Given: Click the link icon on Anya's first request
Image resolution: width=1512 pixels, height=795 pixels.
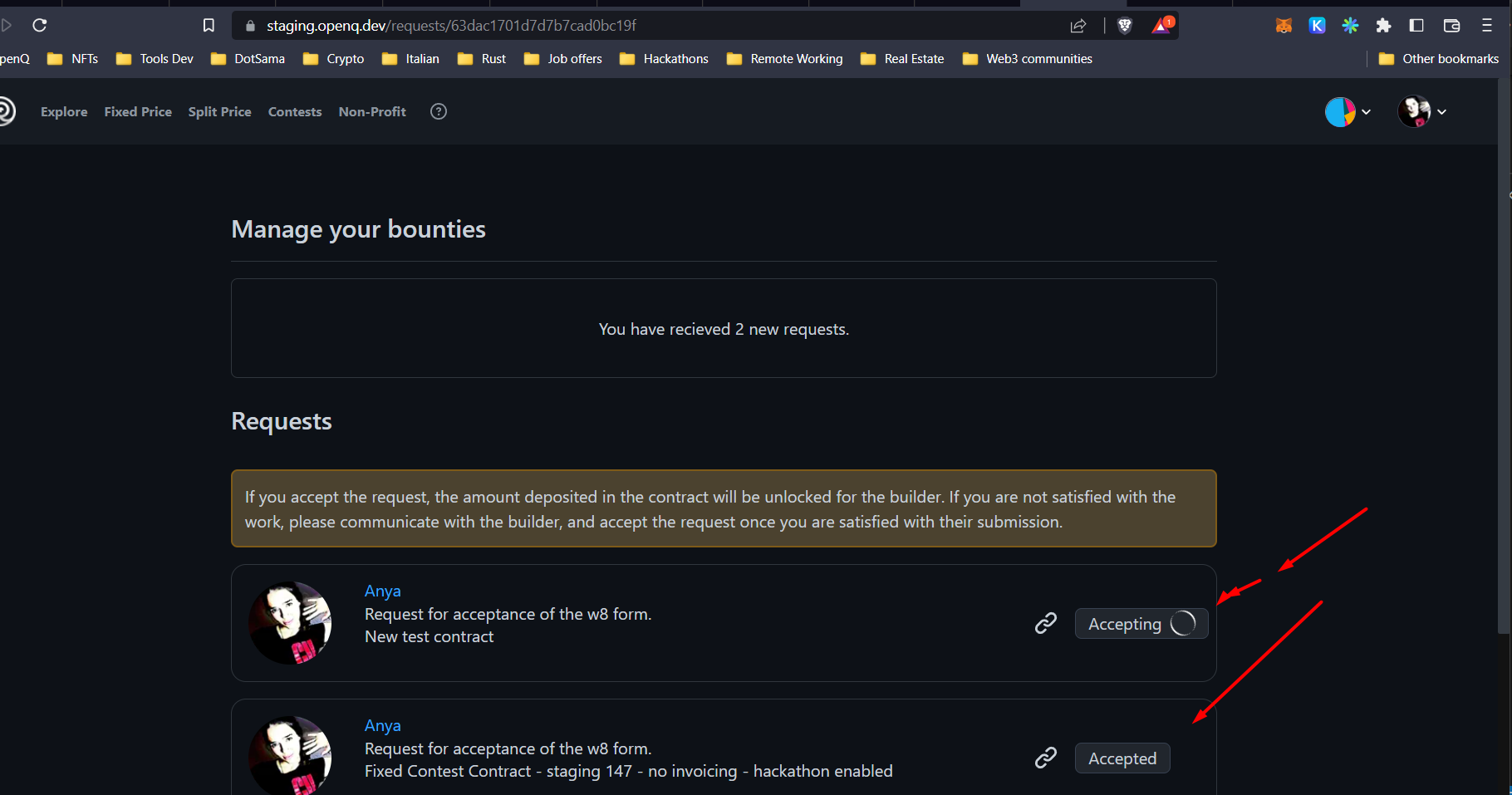Looking at the screenshot, I should click(x=1046, y=622).
